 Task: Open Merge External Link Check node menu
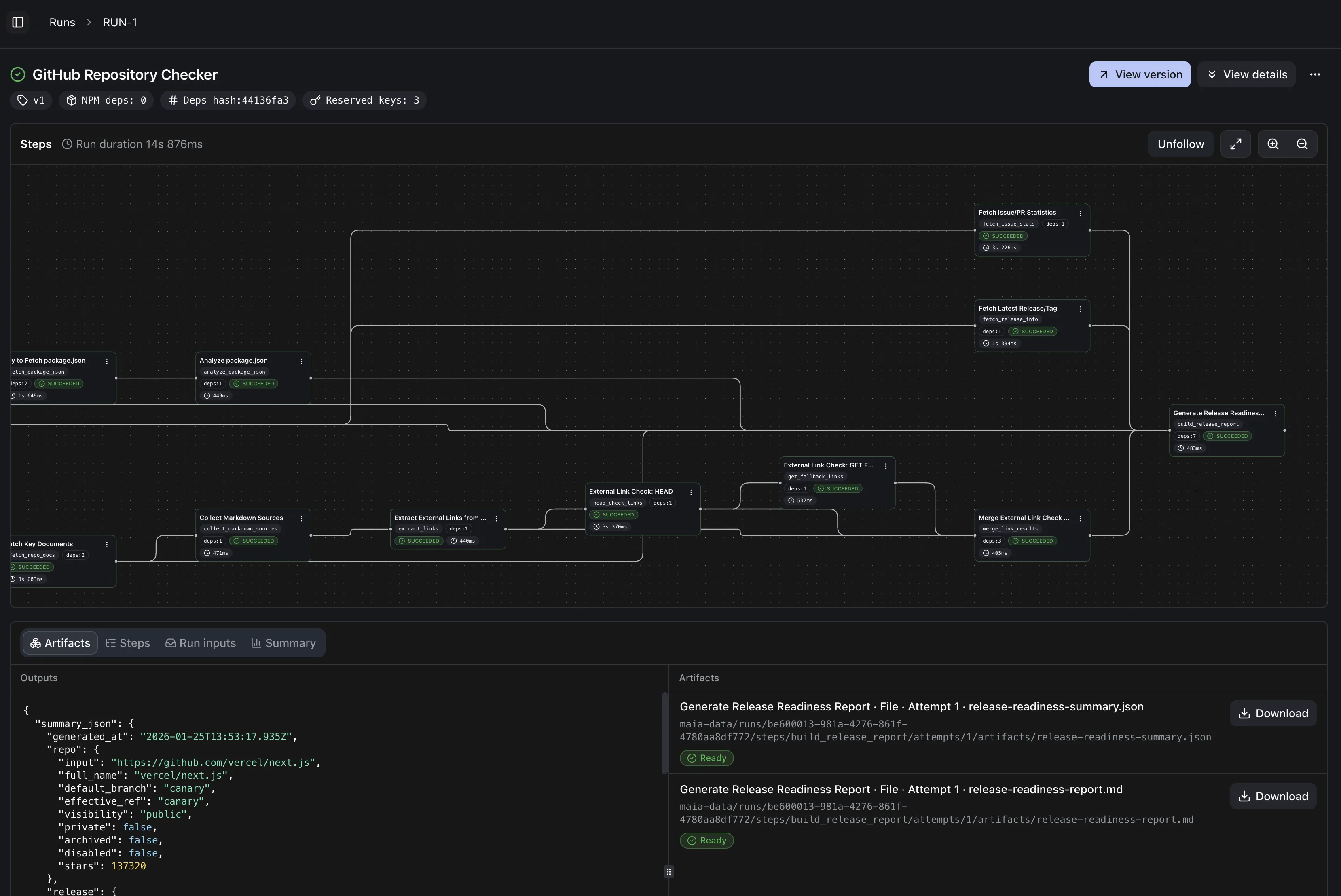pos(1081,518)
